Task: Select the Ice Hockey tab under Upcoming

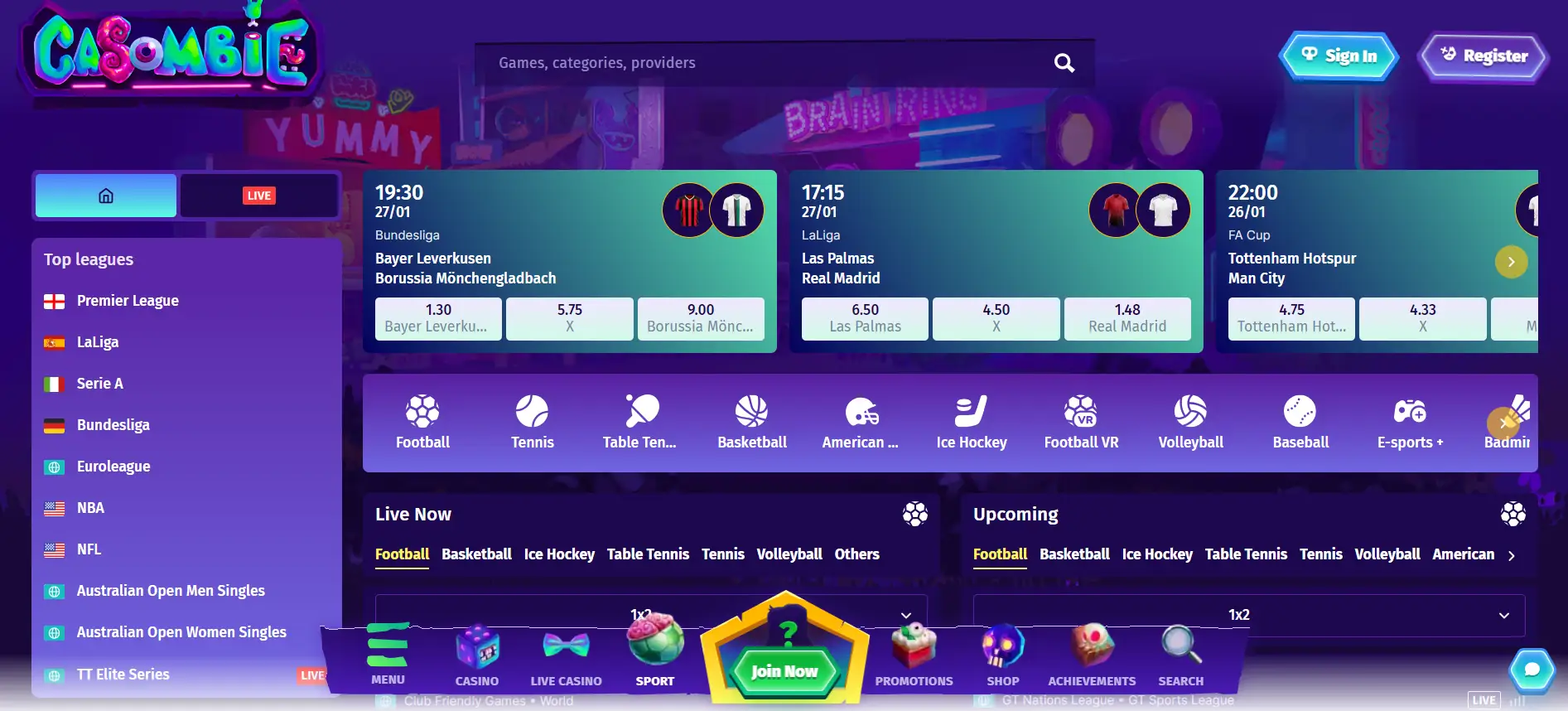Action: click(1157, 554)
